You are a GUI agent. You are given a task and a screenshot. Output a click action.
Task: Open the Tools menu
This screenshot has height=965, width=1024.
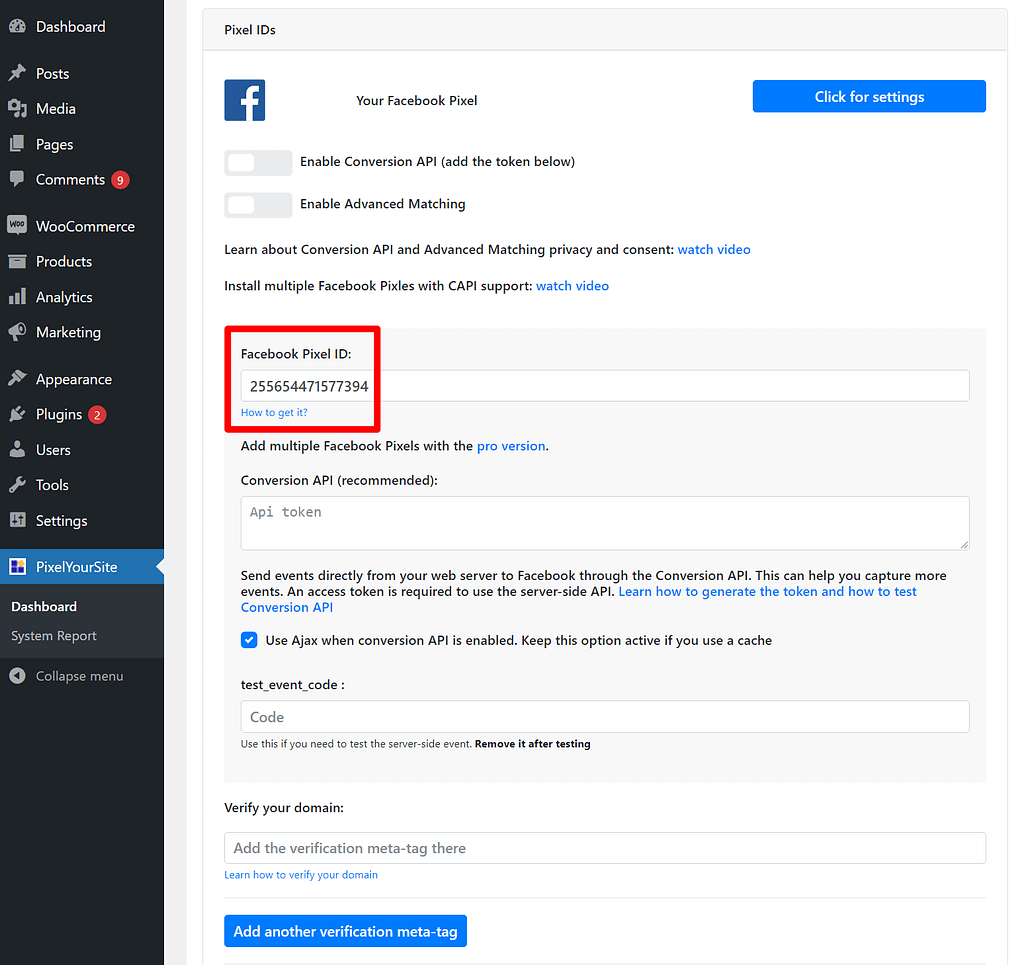point(82,485)
